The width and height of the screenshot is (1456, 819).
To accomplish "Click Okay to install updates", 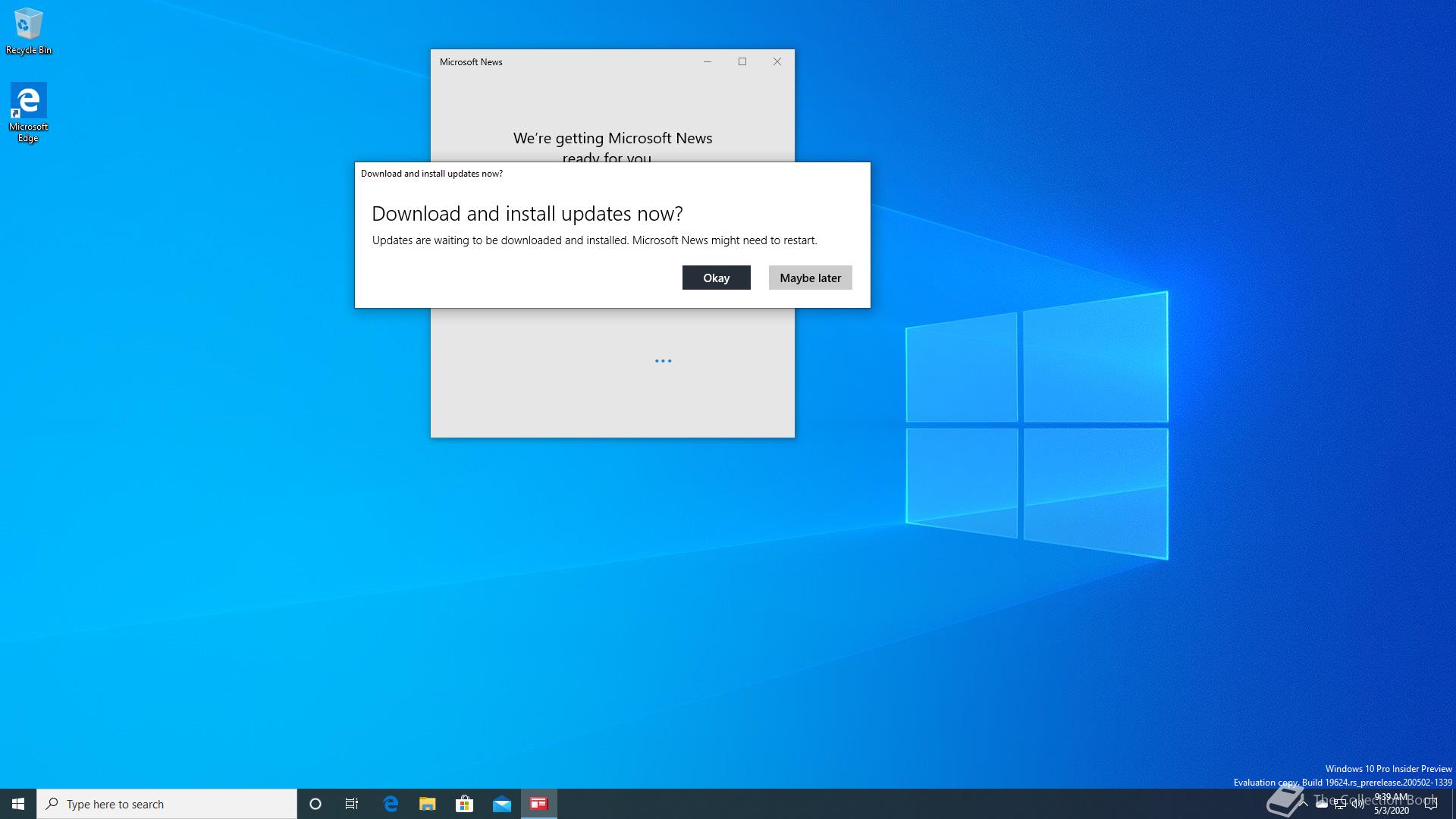I will (716, 278).
